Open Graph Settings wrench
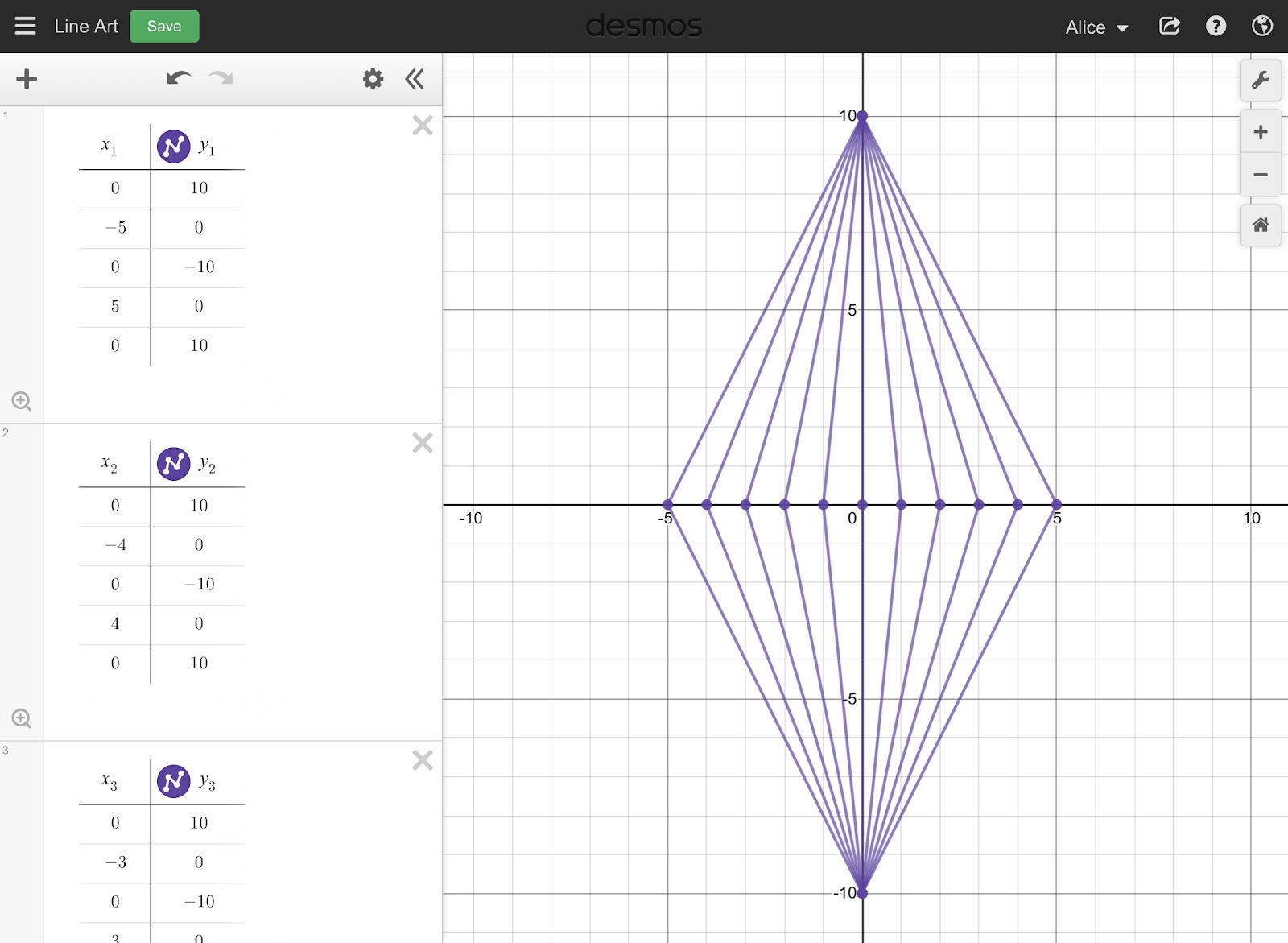1288x943 pixels. pyautogui.click(x=1261, y=80)
